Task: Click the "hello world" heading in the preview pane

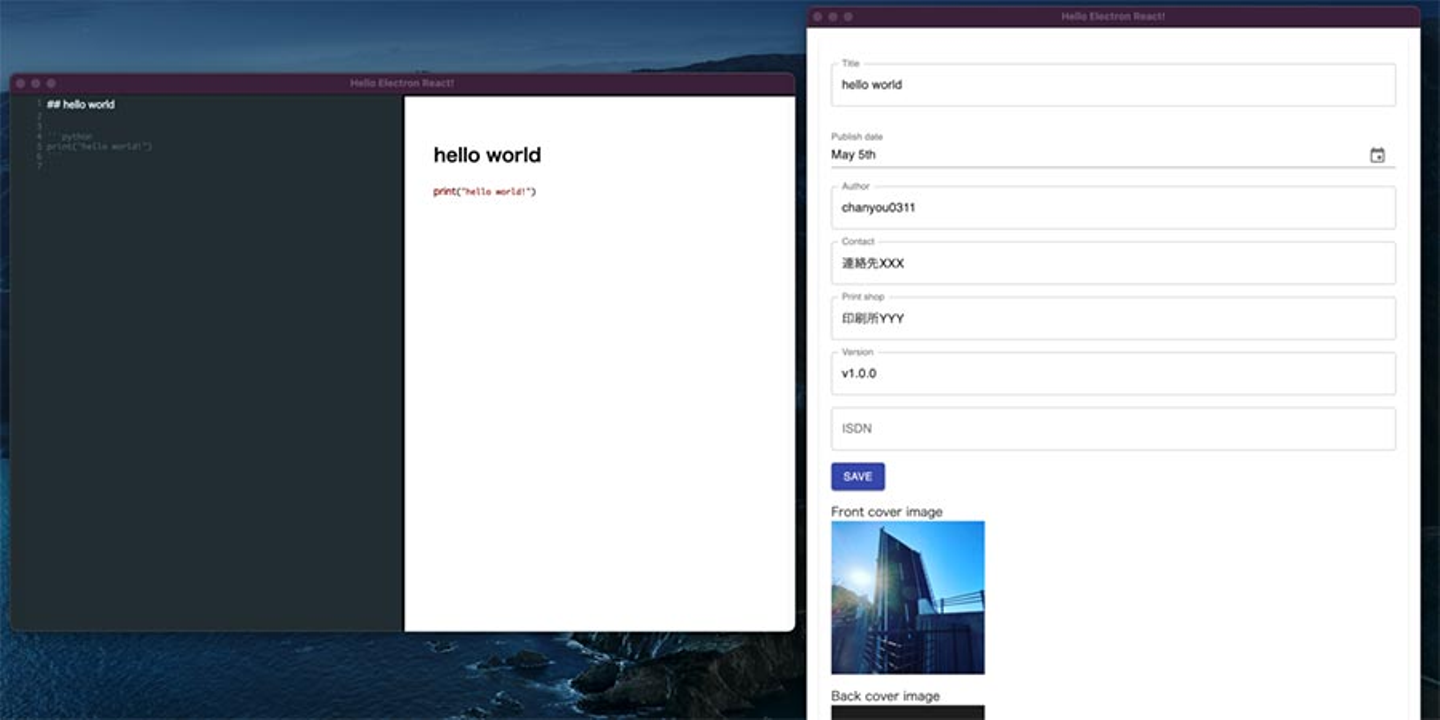Action: click(x=487, y=155)
